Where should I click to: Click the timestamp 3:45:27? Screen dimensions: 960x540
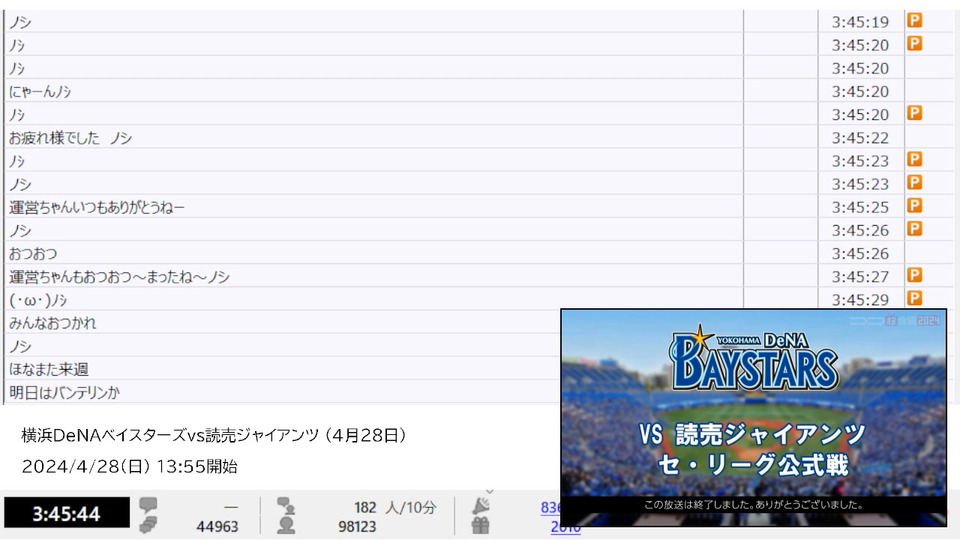(x=860, y=277)
